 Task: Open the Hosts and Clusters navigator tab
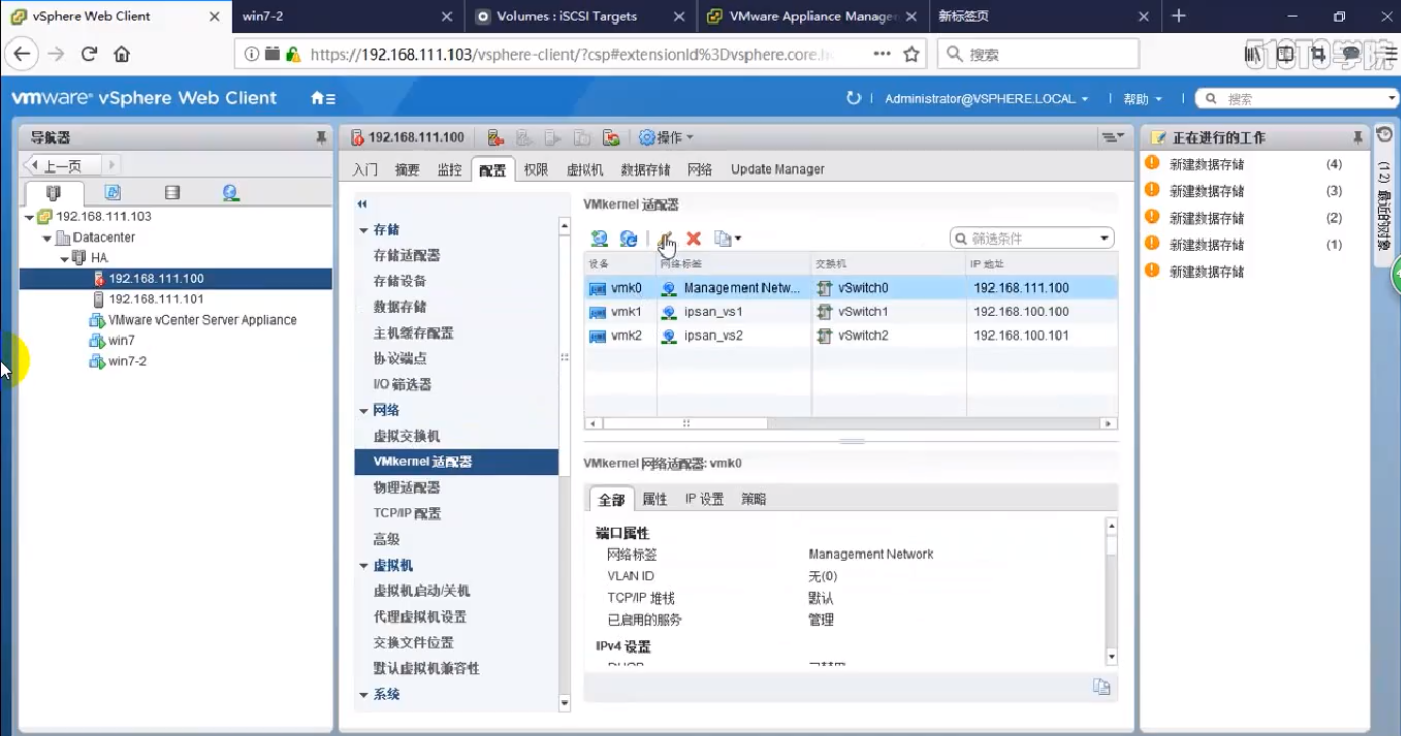coord(53,192)
